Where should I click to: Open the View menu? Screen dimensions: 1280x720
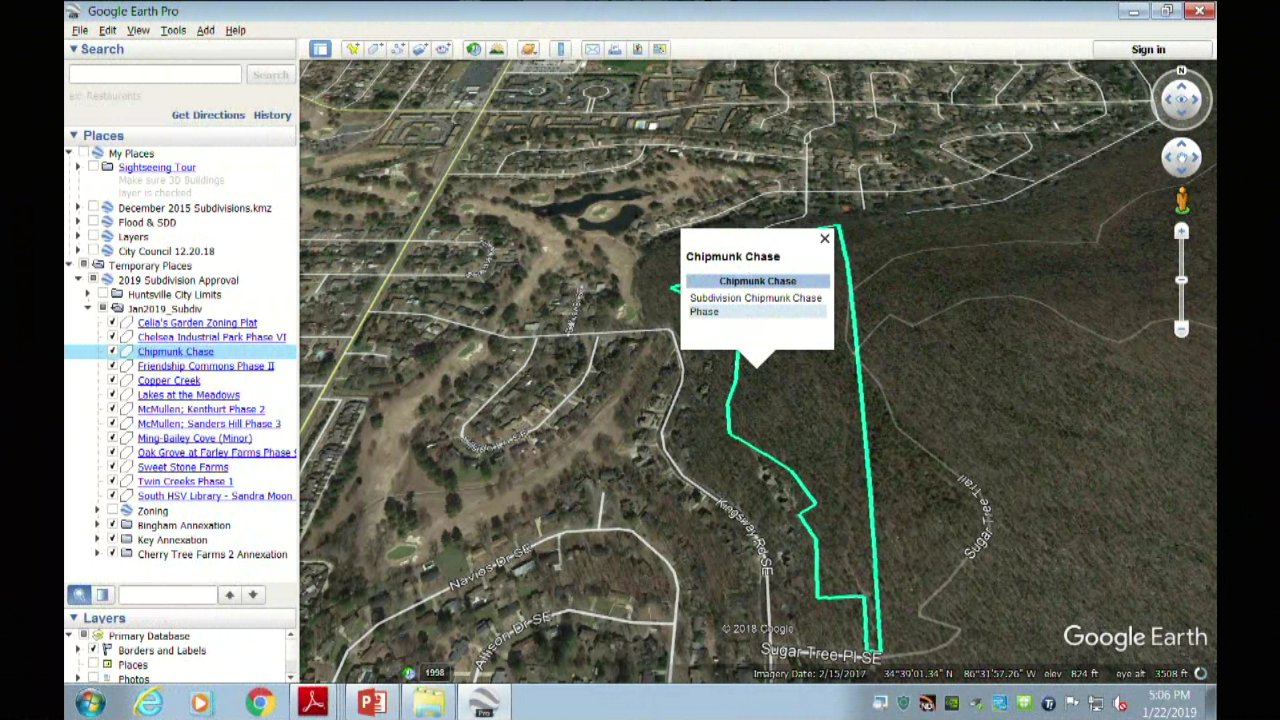click(x=138, y=30)
